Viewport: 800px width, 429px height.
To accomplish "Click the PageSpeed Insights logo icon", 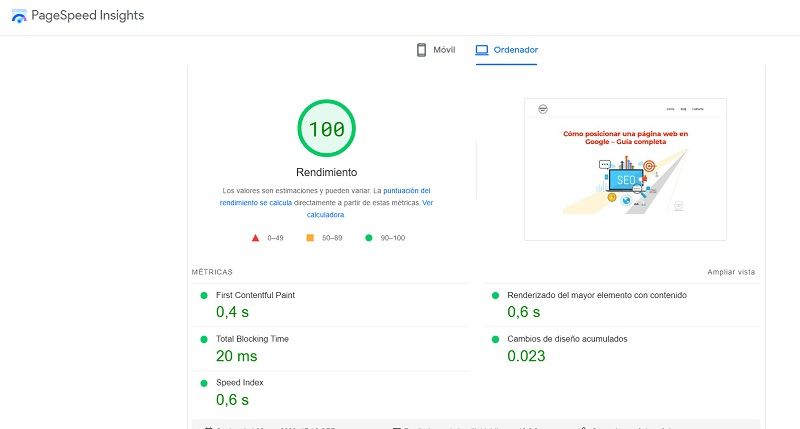I will point(19,16).
